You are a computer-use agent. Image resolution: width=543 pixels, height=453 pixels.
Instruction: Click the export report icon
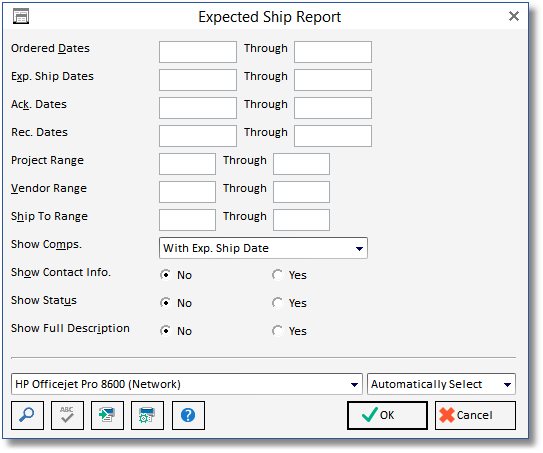coord(107,415)
